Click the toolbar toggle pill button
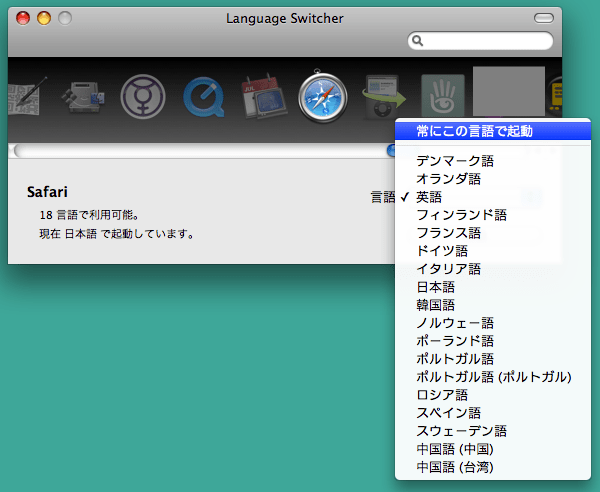 coord(544,18)
